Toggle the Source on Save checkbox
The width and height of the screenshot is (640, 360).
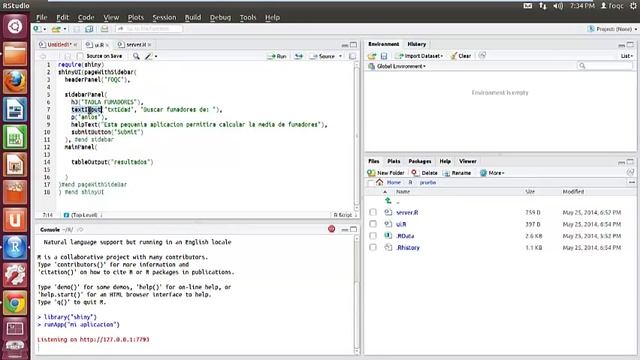tap(80, 56)
